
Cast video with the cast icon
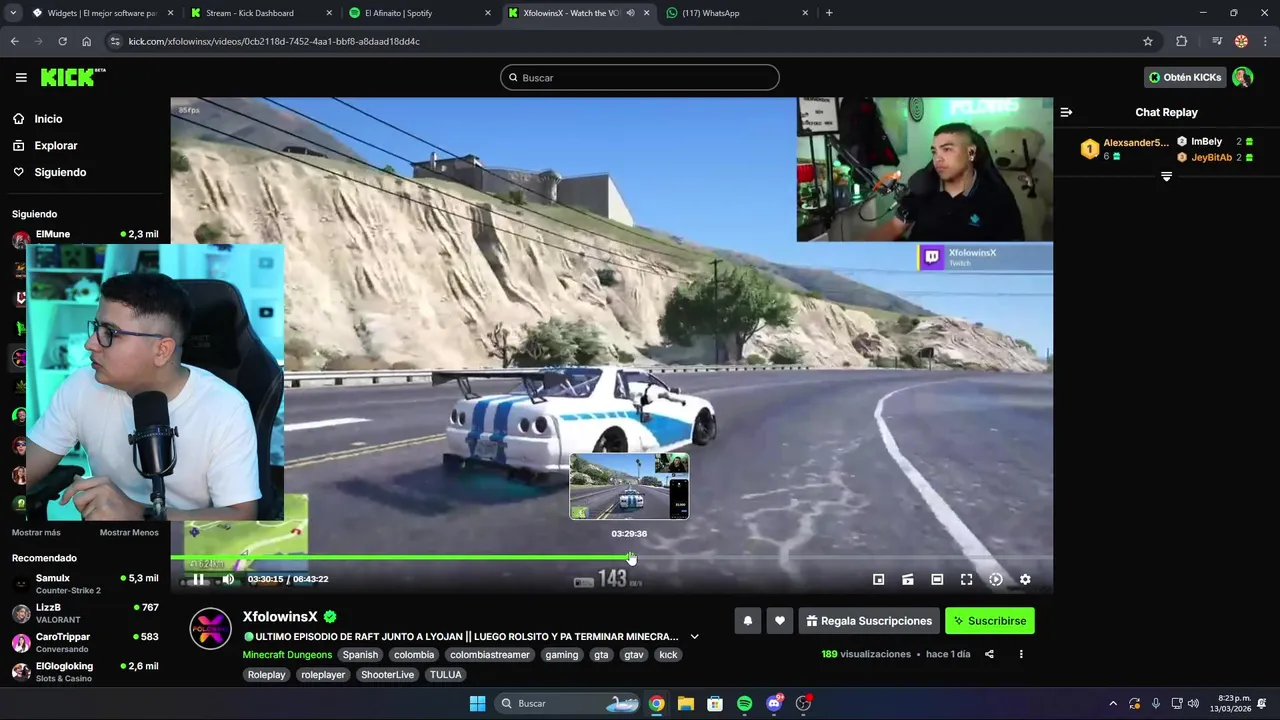[x=908, y=579]
